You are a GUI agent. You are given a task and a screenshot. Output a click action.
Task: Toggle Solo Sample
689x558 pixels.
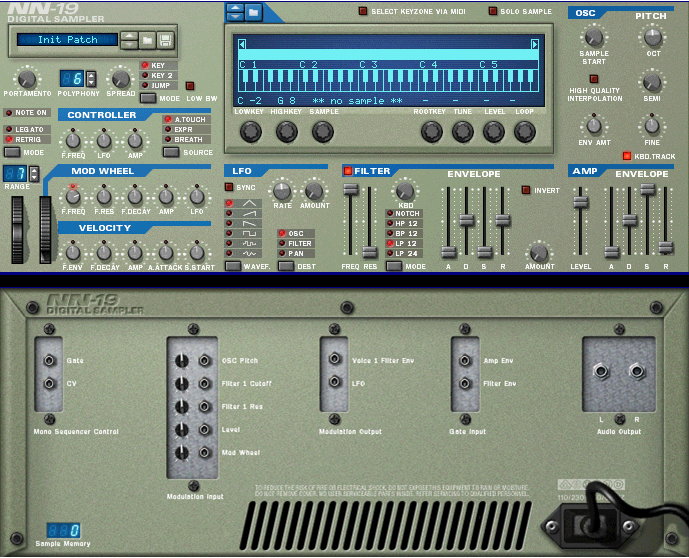point(493,11)
